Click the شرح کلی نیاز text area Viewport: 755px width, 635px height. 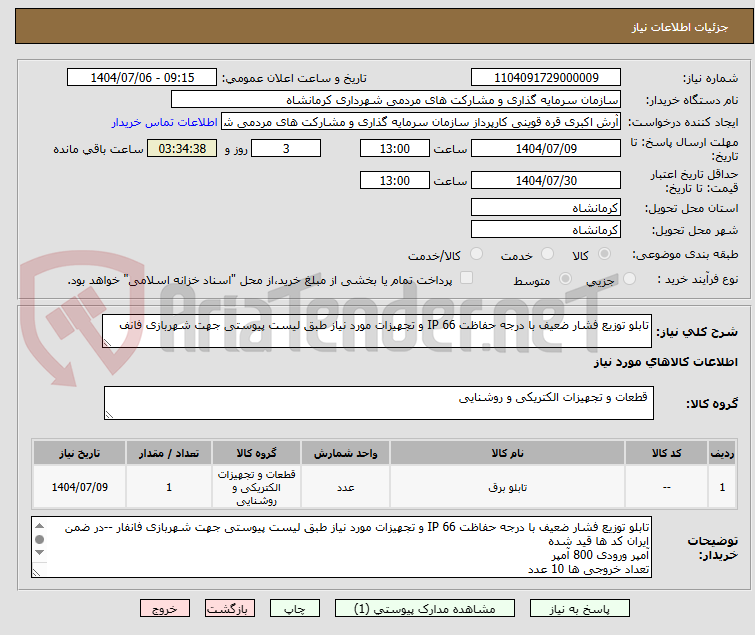(377, 331)
